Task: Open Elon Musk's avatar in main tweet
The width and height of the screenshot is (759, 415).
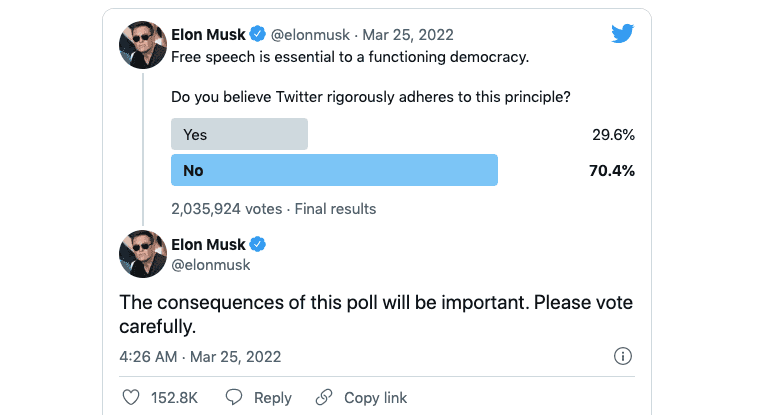Action: pyautogui.click(x=143, y=254)
